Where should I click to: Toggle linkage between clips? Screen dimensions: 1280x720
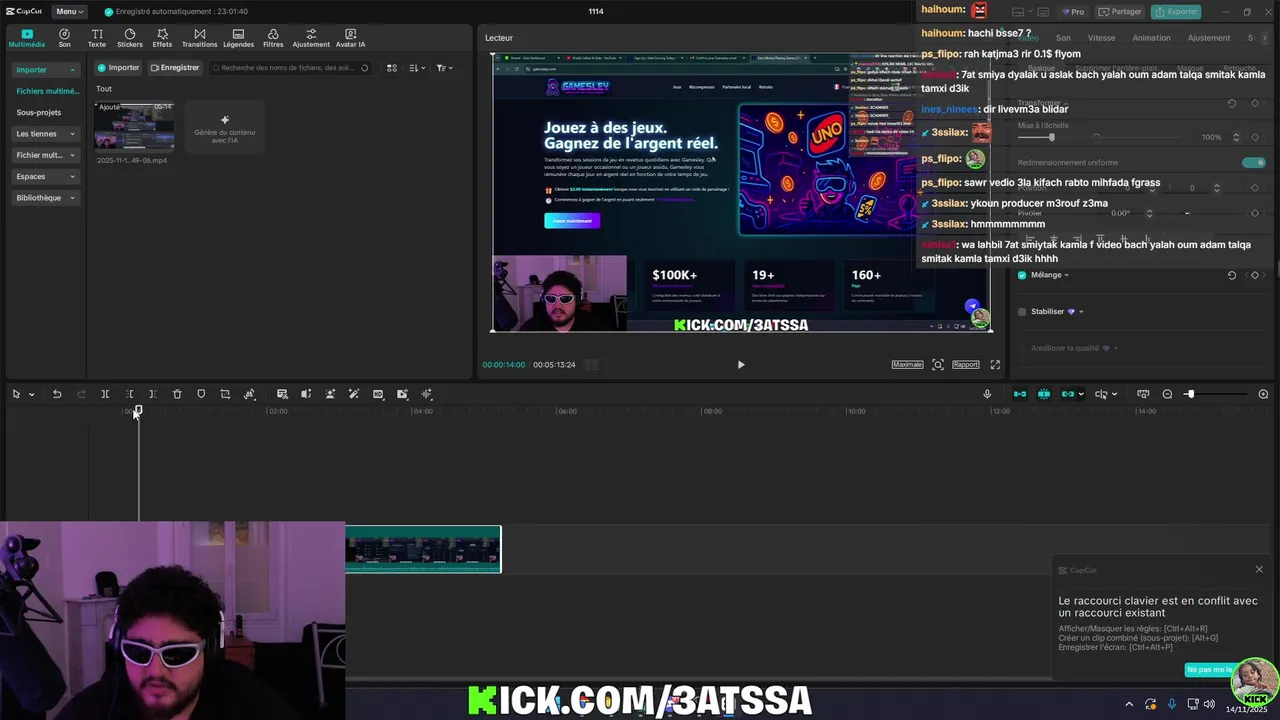1068,394
